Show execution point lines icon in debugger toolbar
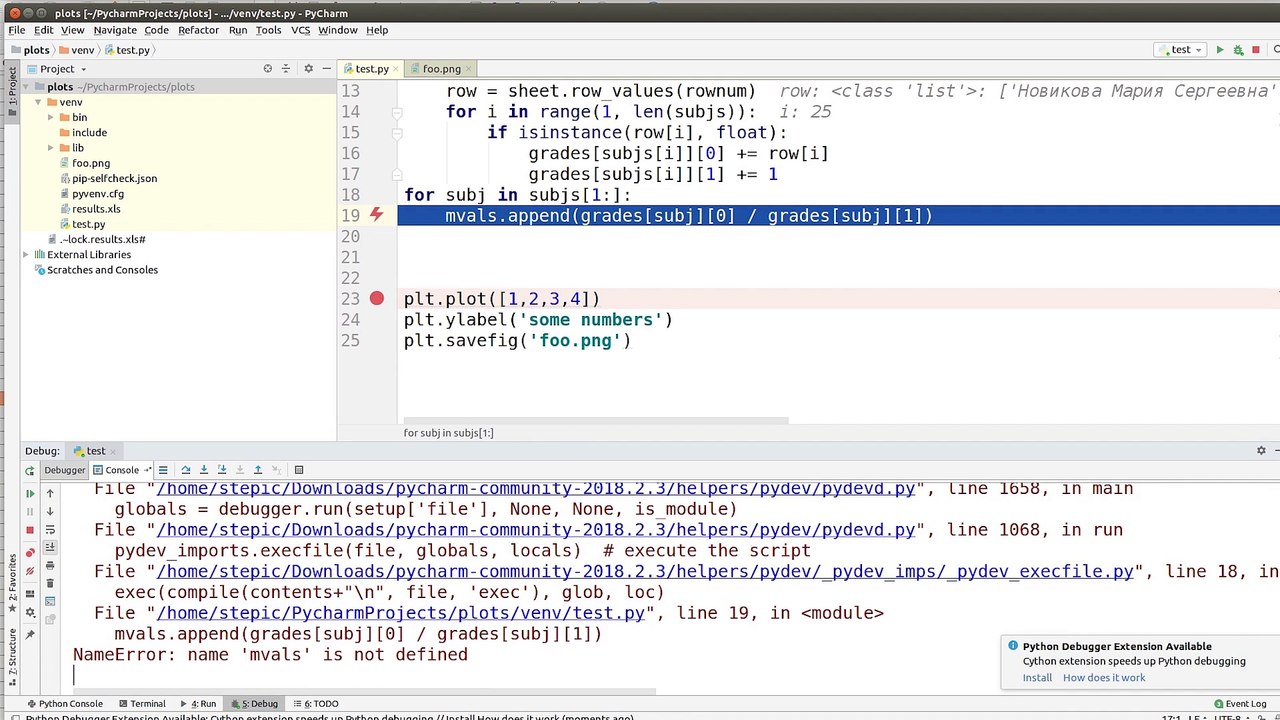The image size is (1280, 720). pyautogui.click(x=164, y=470)
